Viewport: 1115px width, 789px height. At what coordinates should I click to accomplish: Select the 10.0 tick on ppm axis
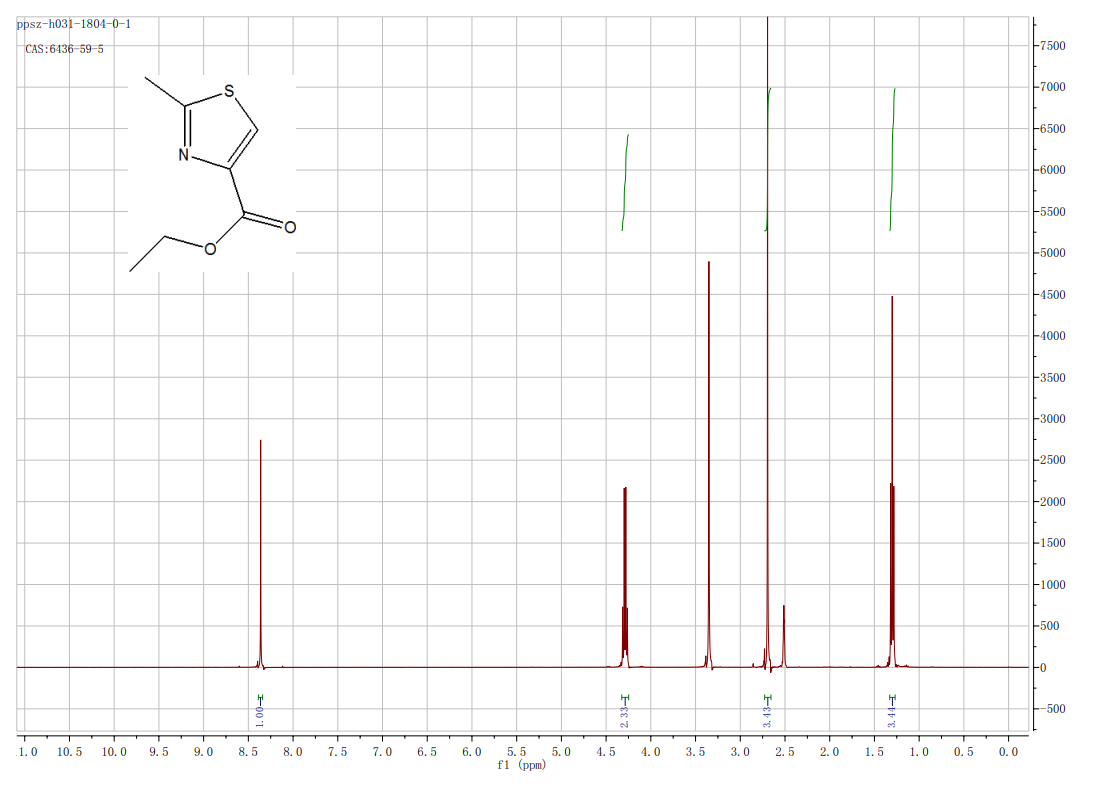pos(113,751)
